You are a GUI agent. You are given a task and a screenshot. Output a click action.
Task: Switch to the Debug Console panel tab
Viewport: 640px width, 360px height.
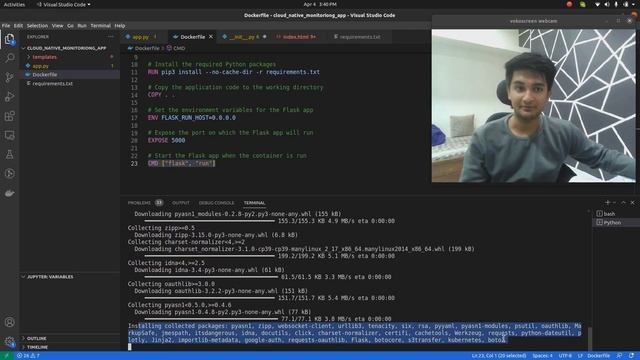click(x=216, y=203)
